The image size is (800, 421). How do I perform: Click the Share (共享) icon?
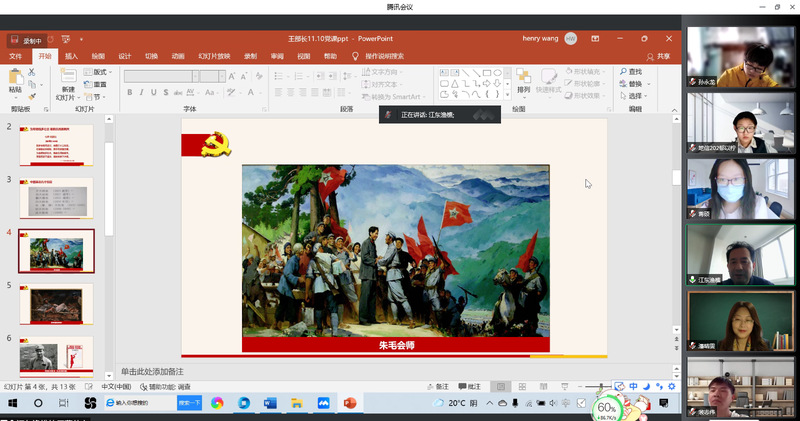(x=658, y=57)
